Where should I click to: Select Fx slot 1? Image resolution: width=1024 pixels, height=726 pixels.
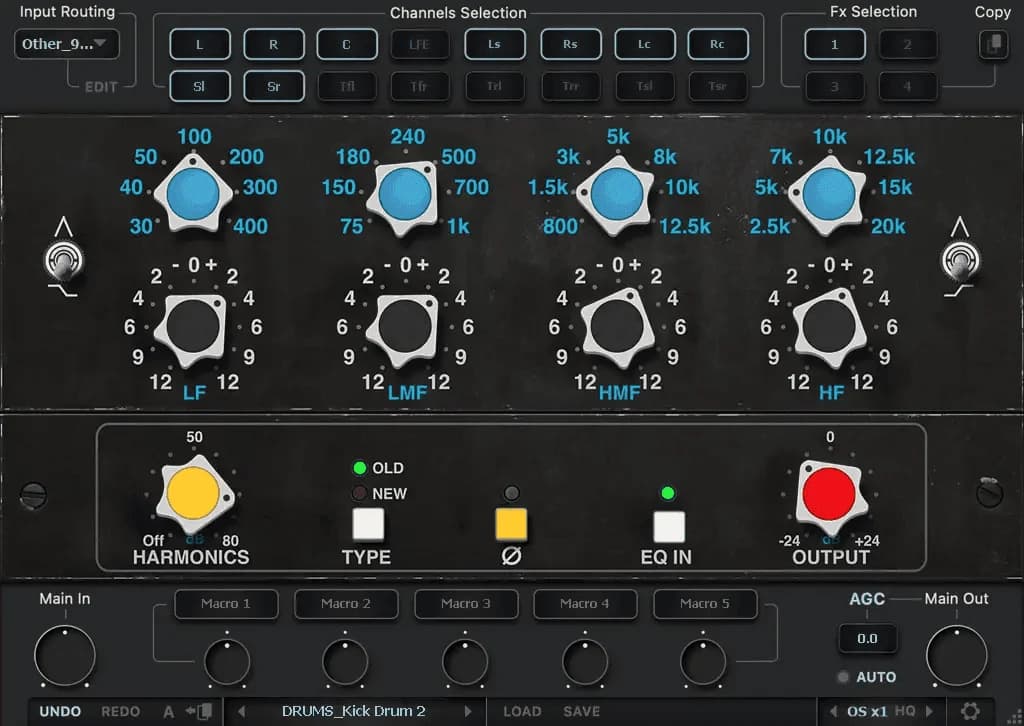(835, 45)
